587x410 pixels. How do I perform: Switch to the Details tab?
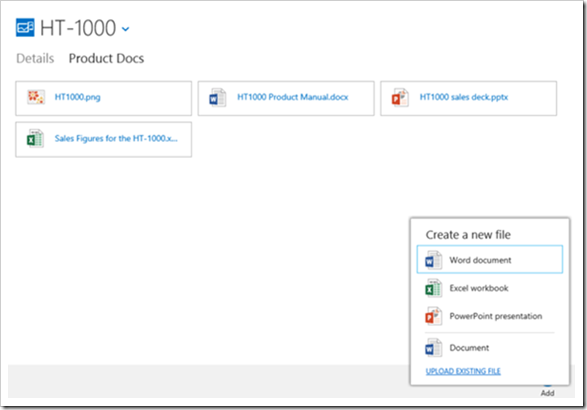(x=35, y=58)
